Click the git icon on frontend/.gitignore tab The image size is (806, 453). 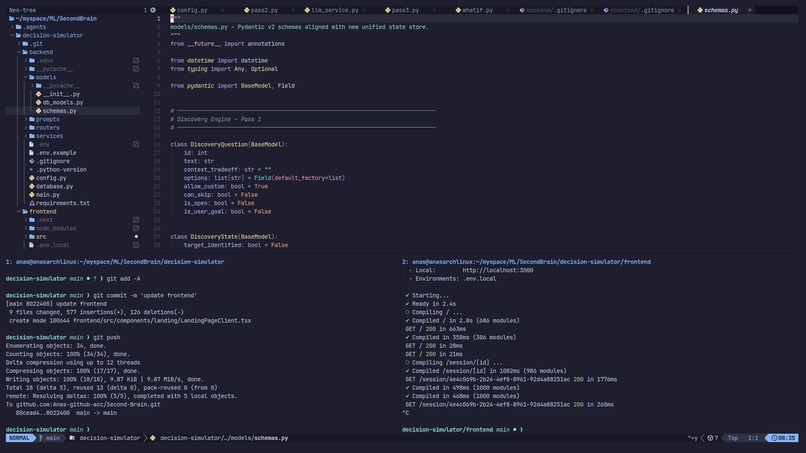[606, 10]
